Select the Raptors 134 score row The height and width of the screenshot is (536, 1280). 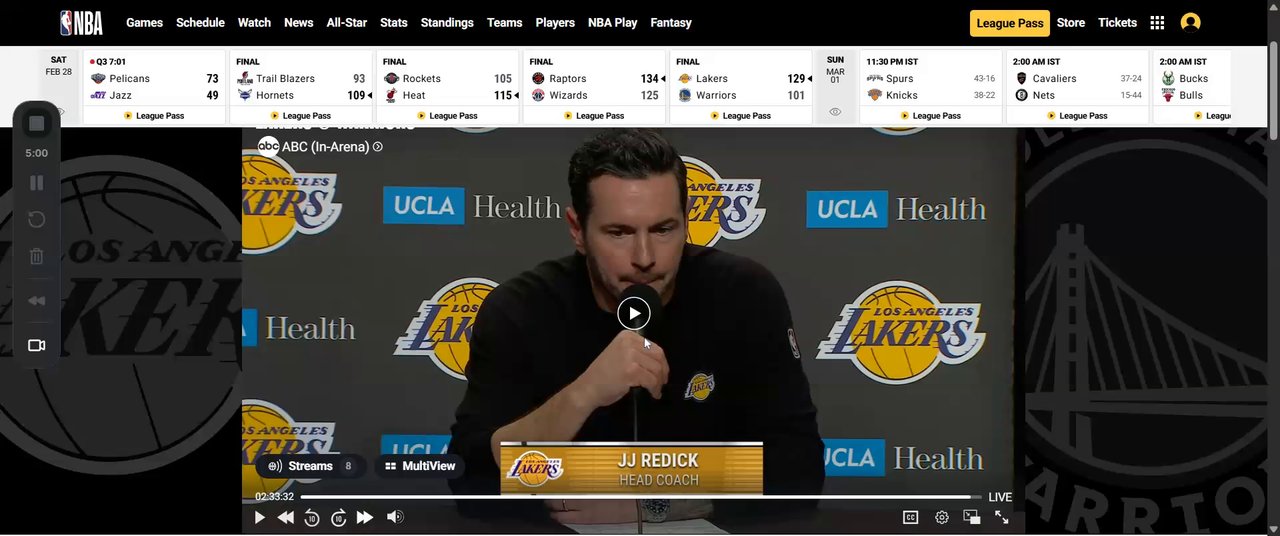(x=594, y=79)
